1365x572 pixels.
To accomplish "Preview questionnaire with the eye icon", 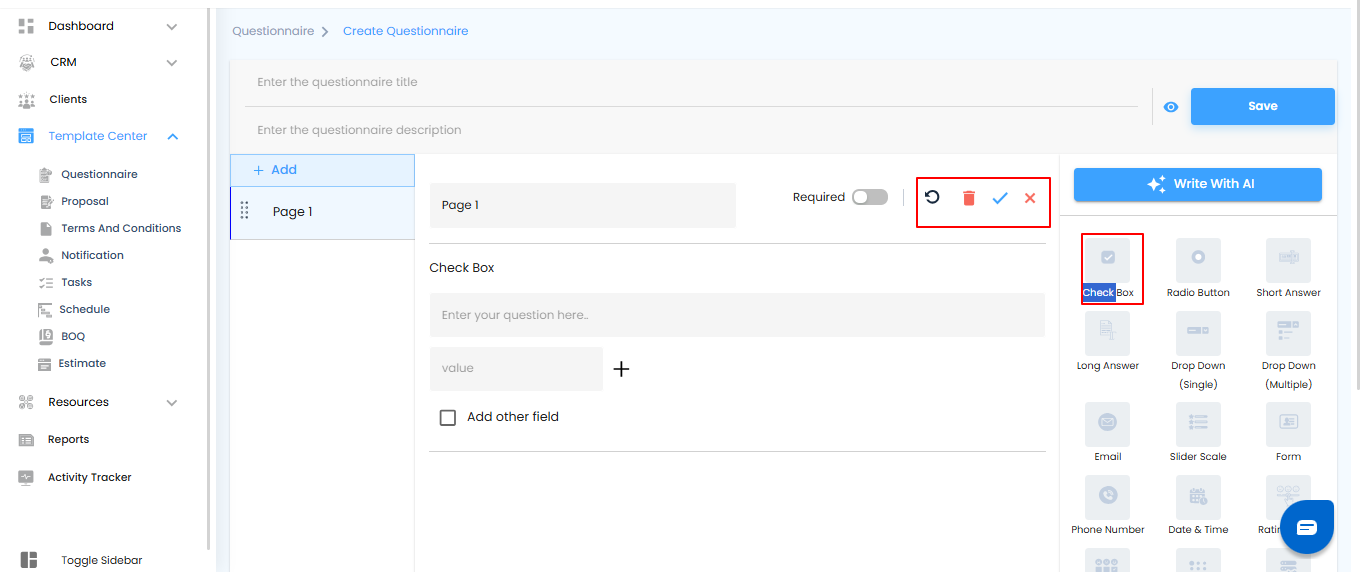I will 1171,107.
